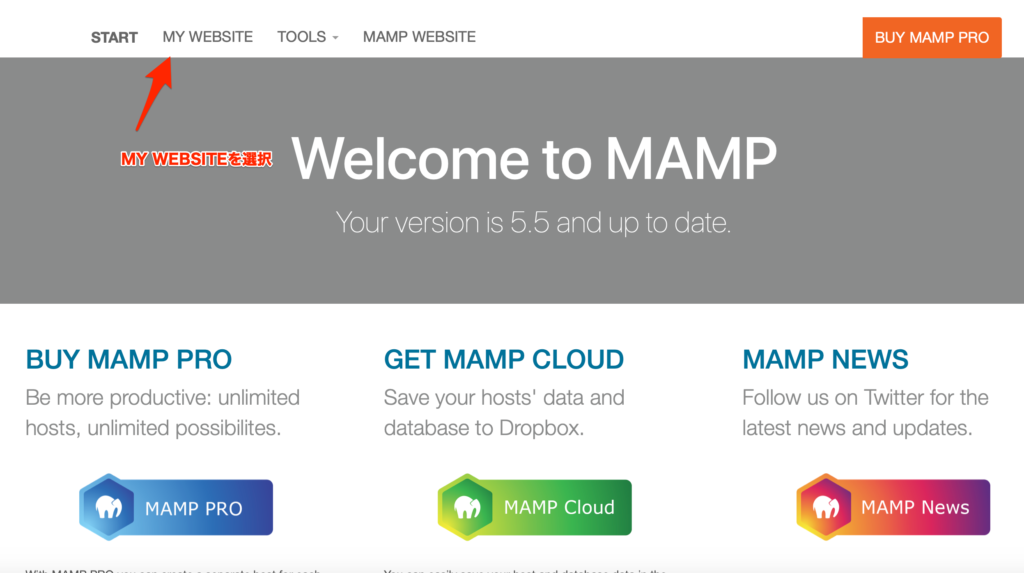The image size is (1024, 573).
Task: Click the elephant icon on MAMP News badge
Action: 825,507
